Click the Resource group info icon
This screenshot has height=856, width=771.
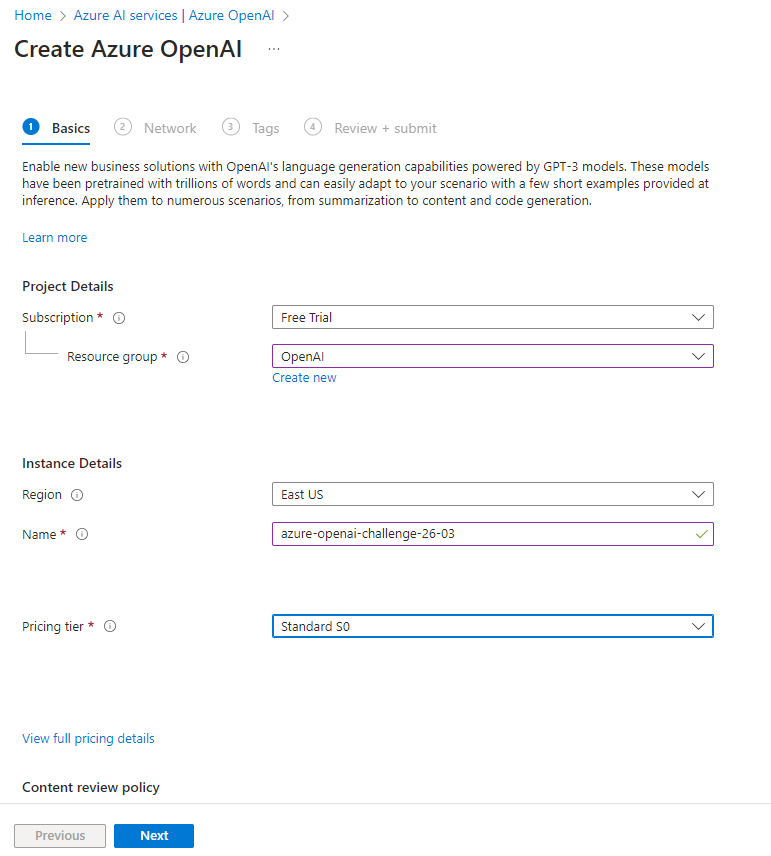(183, 357)
